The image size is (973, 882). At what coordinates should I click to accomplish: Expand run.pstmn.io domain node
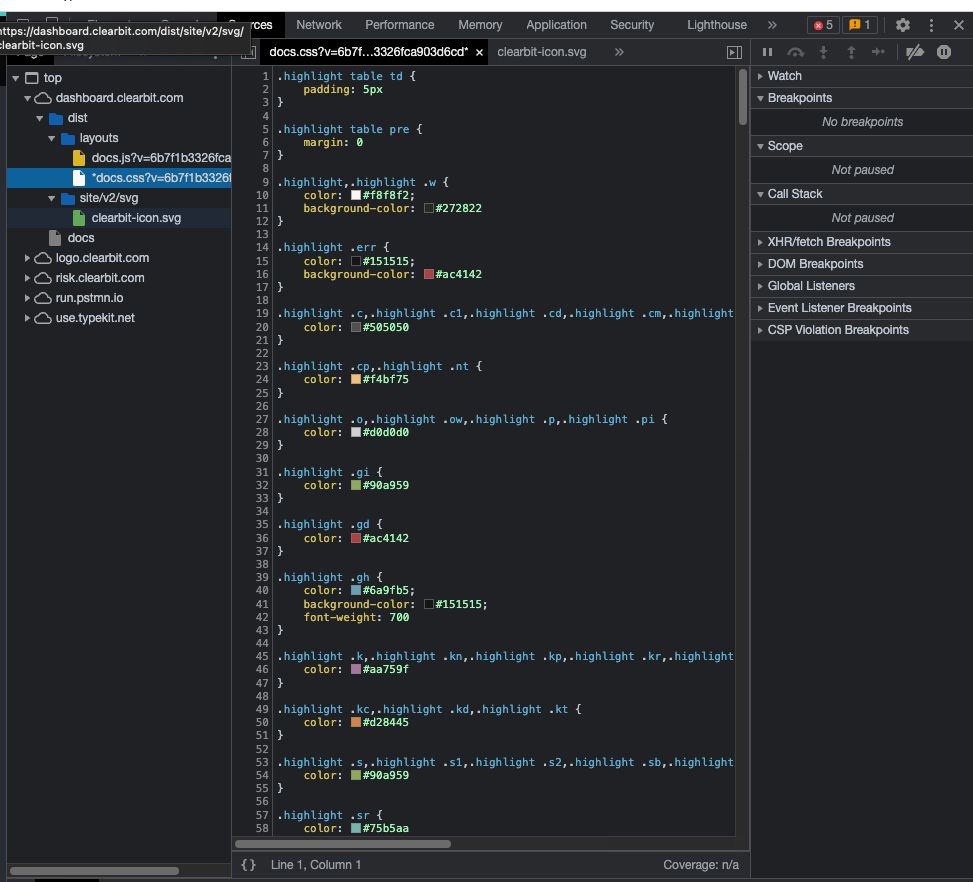point(27,298)
